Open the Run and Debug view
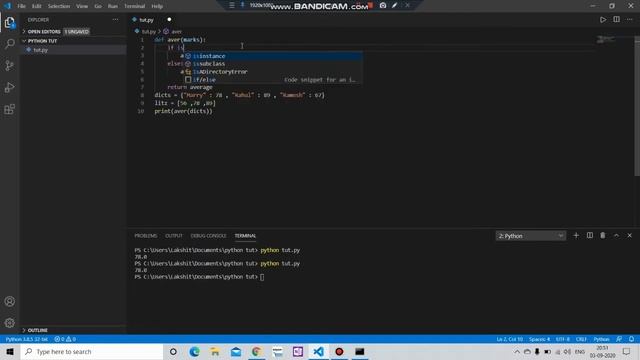The image size is (640, 360). tap(9, 87)
